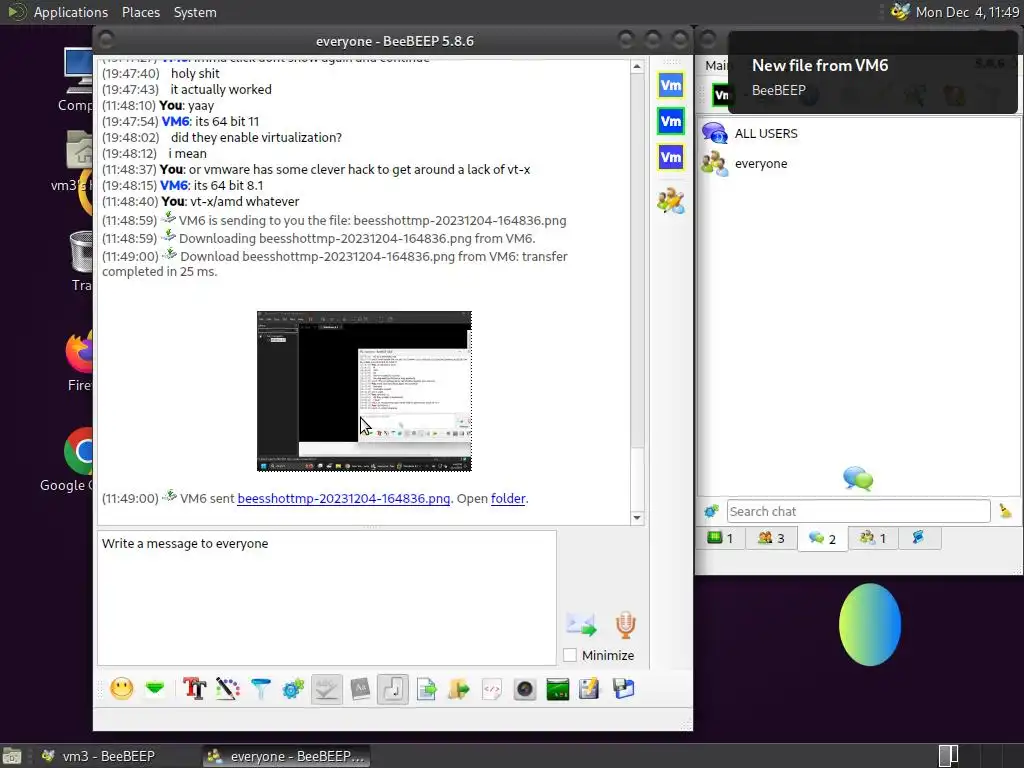This screenshot has width=1024, height=768.
Task: Click the show desktop icon in taskbar
Action: pyautogui.click(x=12, y=756)
